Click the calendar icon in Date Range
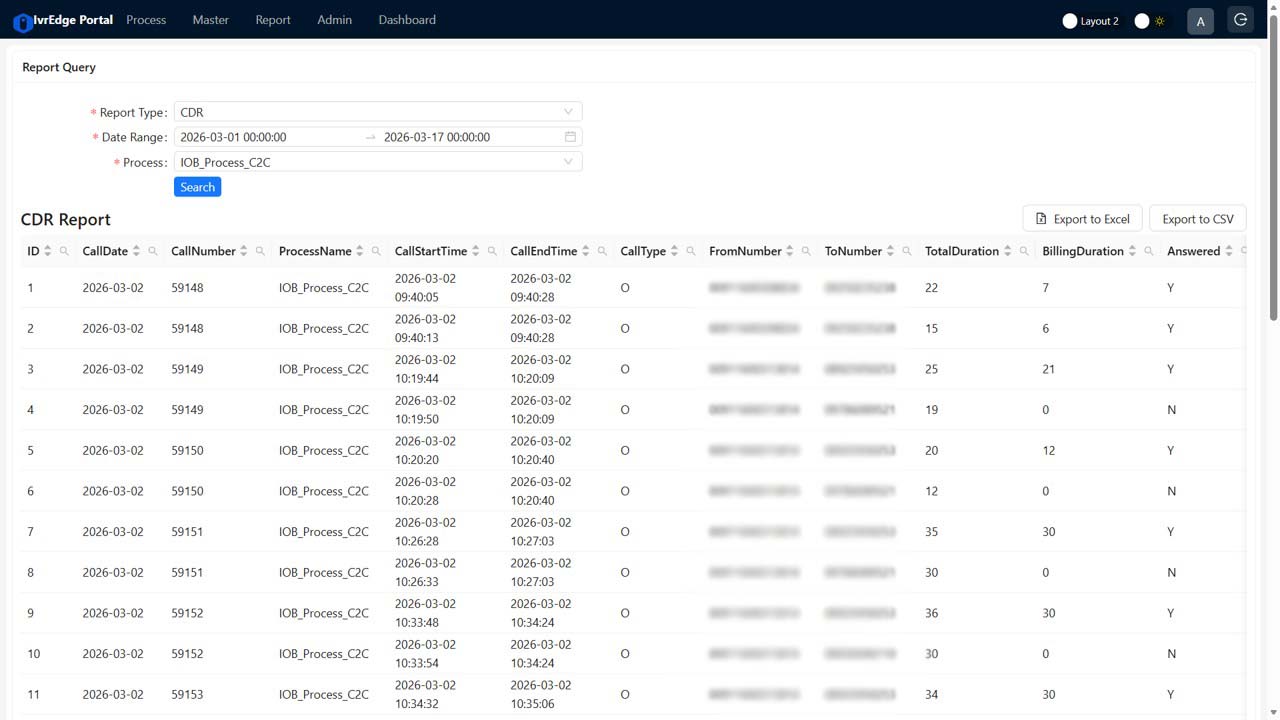The image size is (1280, 720). [x=570, y=137]
